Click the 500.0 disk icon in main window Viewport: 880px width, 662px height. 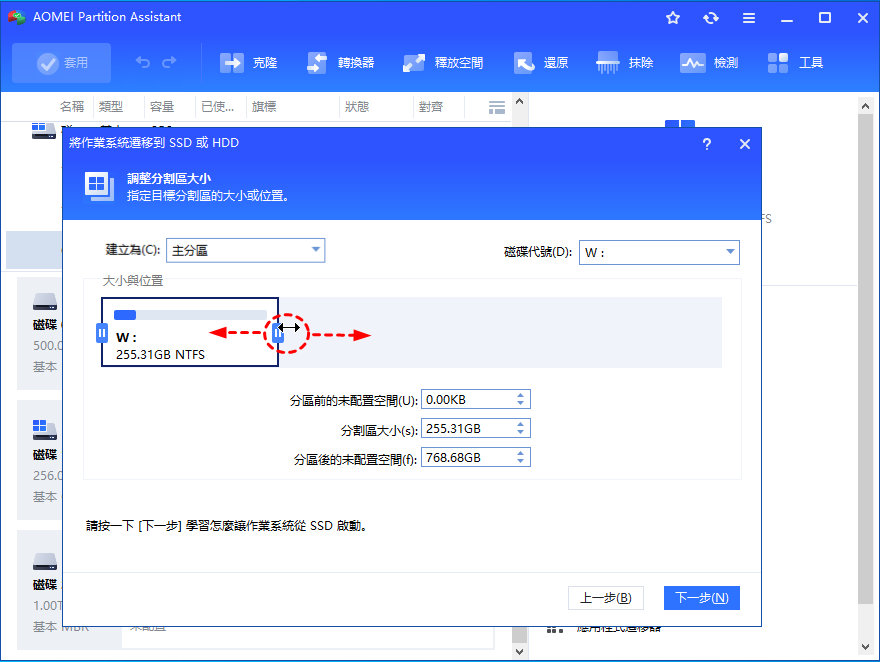(x=45, y=302)
